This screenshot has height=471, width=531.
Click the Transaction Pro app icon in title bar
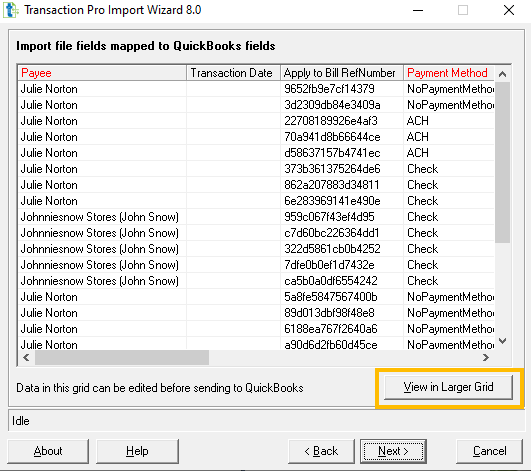tap(10, 10)
